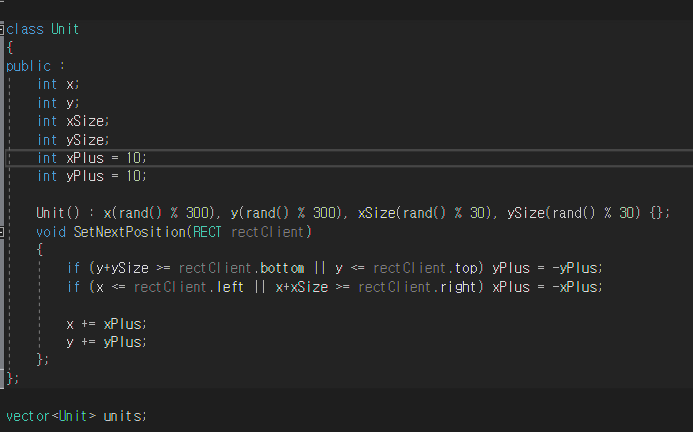Click the 'public' access specifier
693x432 pixels.
point(29,66)
